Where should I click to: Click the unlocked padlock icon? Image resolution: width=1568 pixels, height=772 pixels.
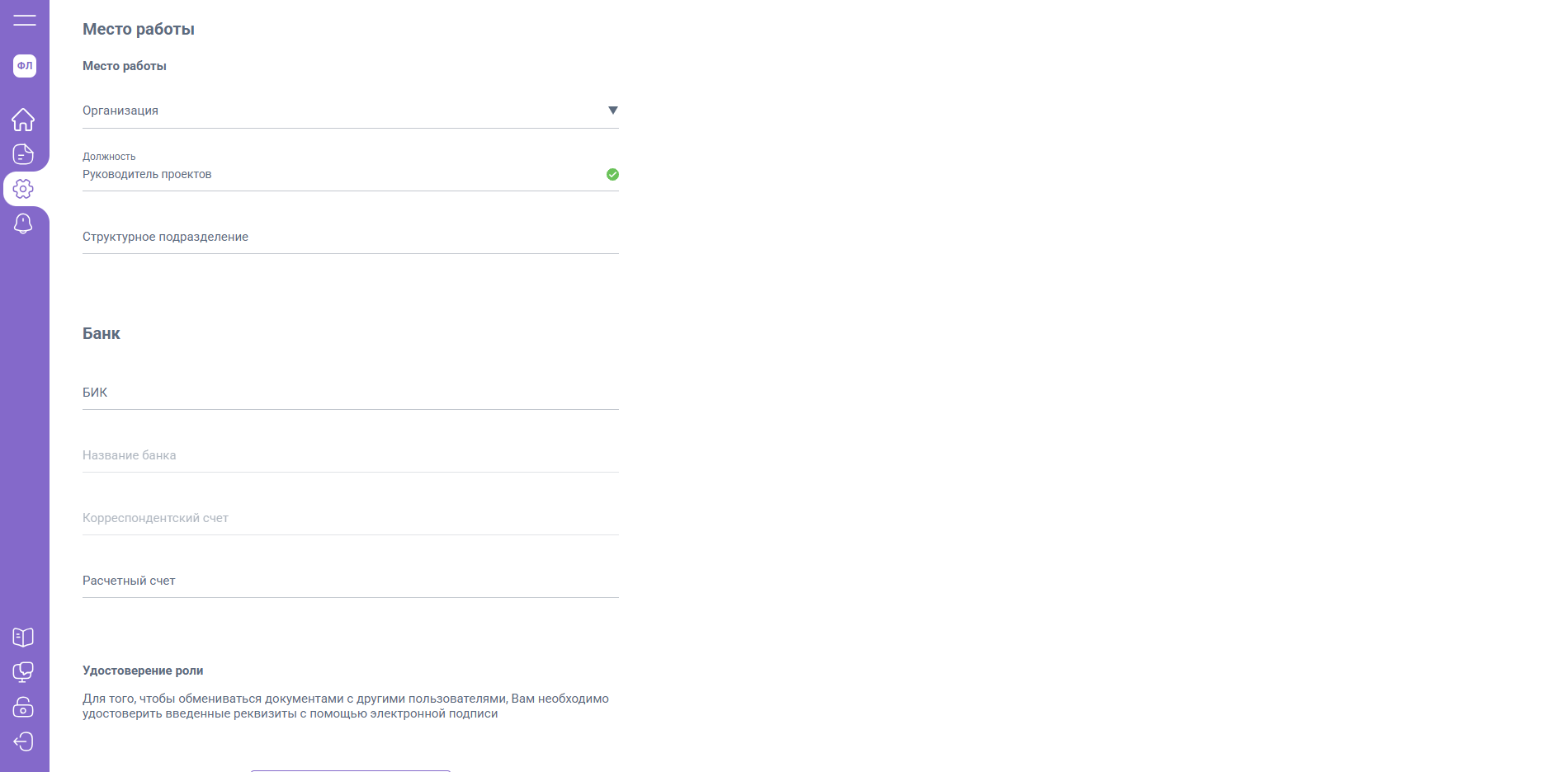(23, 707)
